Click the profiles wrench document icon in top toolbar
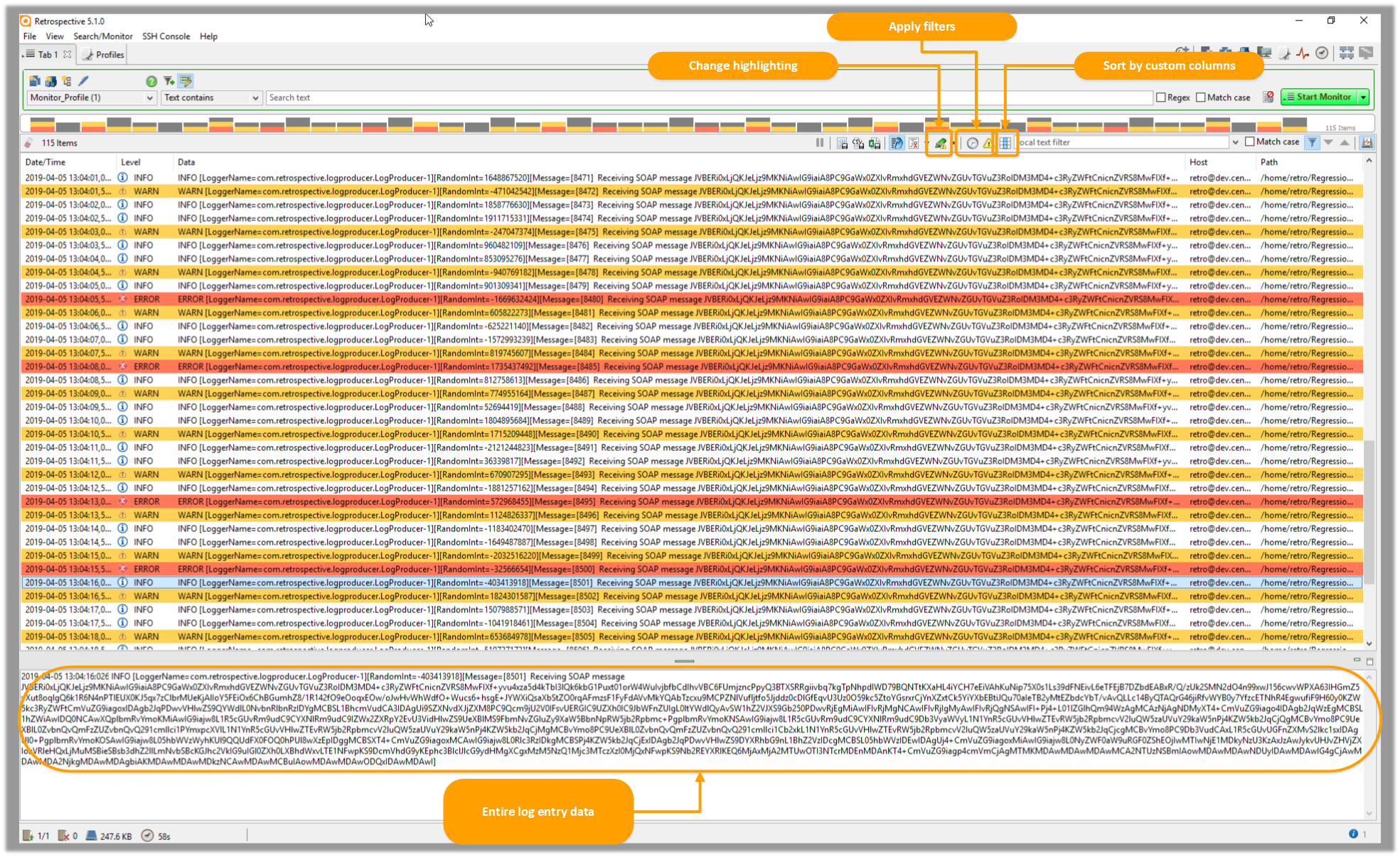 click(1284, 53)
